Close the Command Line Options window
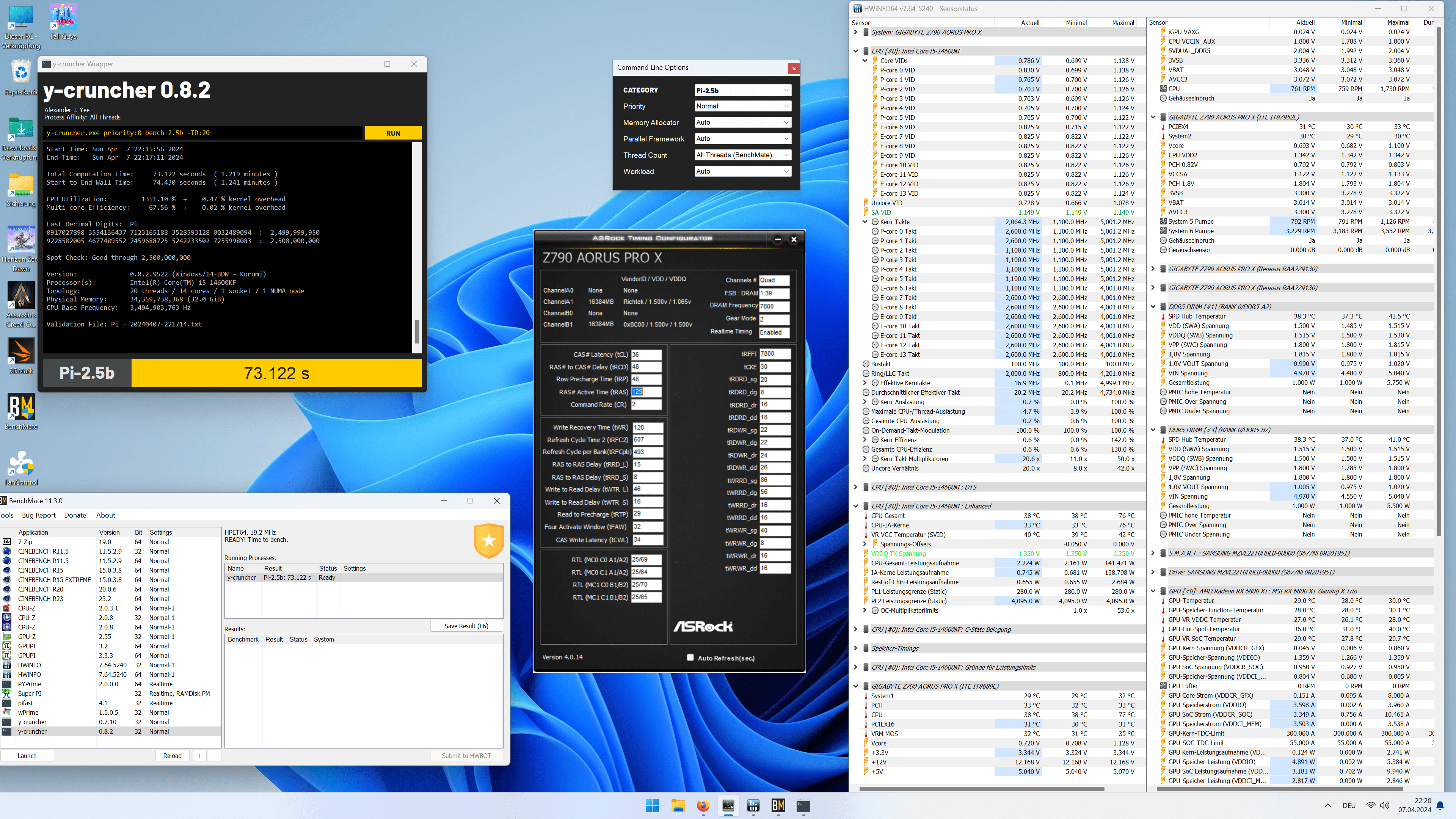Image resolution: width=1456 pixels, height=819 pixels. pos(794,68)
